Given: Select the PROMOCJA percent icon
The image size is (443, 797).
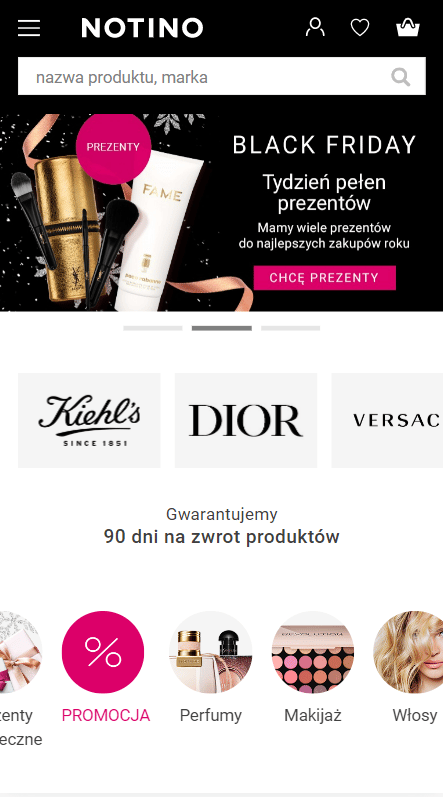Looking at the screenshot, I should point(103,652).
